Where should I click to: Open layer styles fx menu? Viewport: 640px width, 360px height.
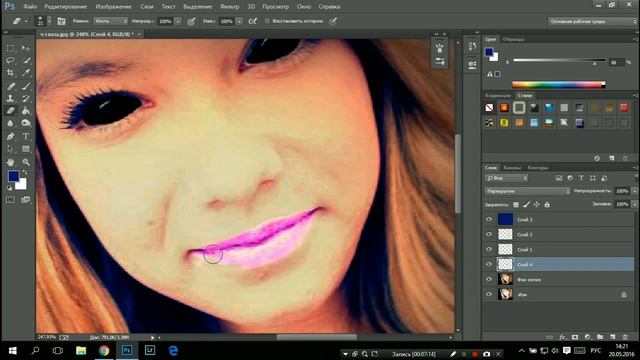tap(562, 337)
